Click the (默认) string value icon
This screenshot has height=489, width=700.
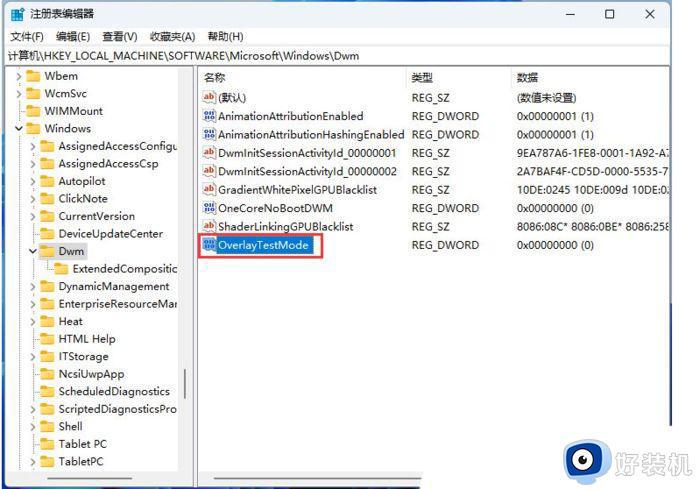click(x=209, y=97)
